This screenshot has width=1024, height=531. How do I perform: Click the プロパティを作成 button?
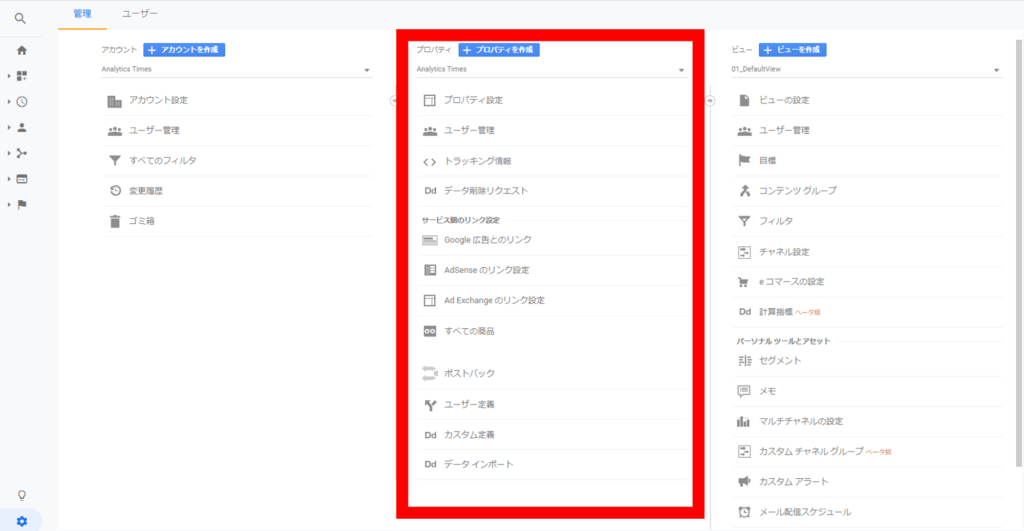[499, 49]
